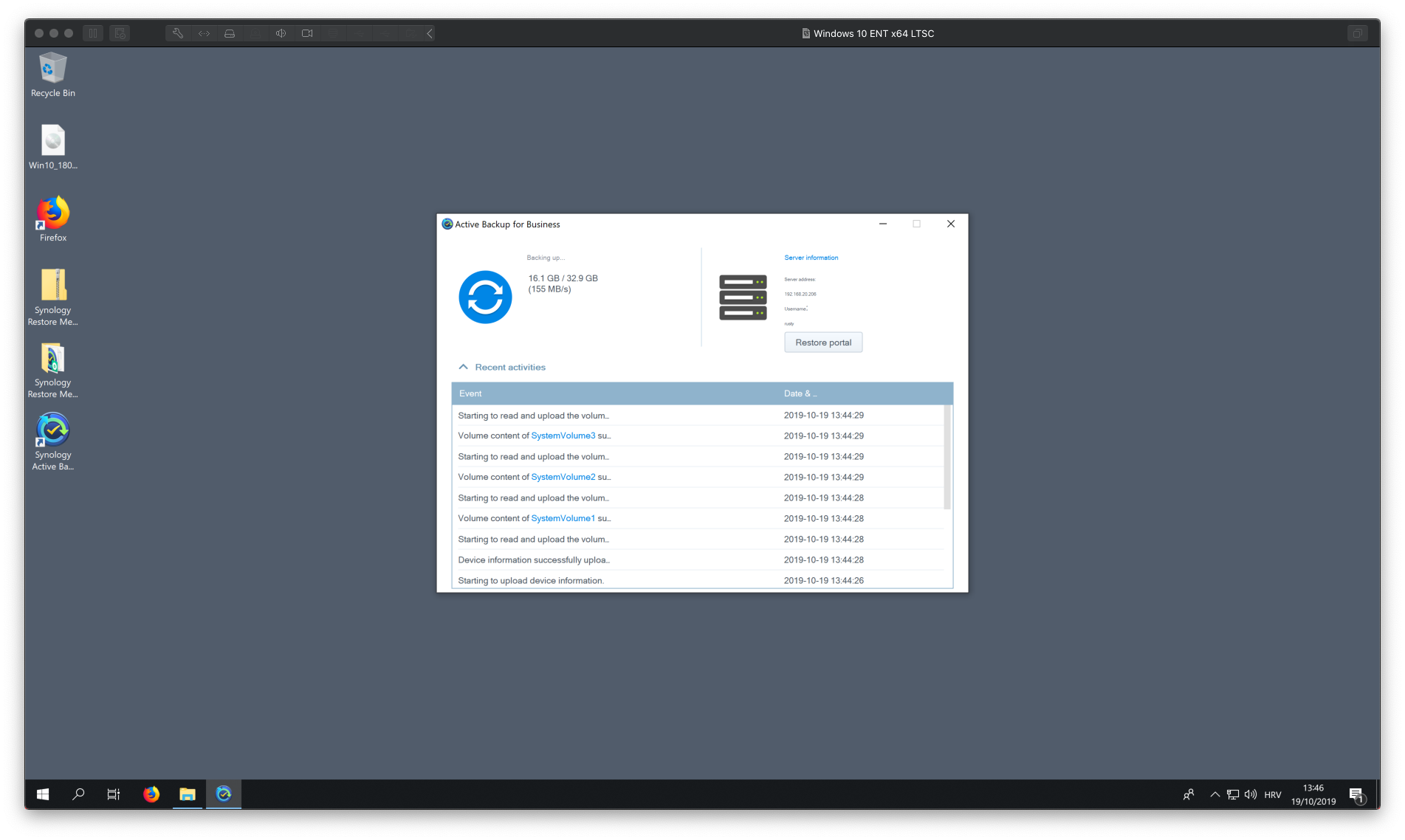Image resolution: width=1405 pixels, height=840 pixels.
Task: Open the SystemVolume2 link
Action: tap(563, 477)
